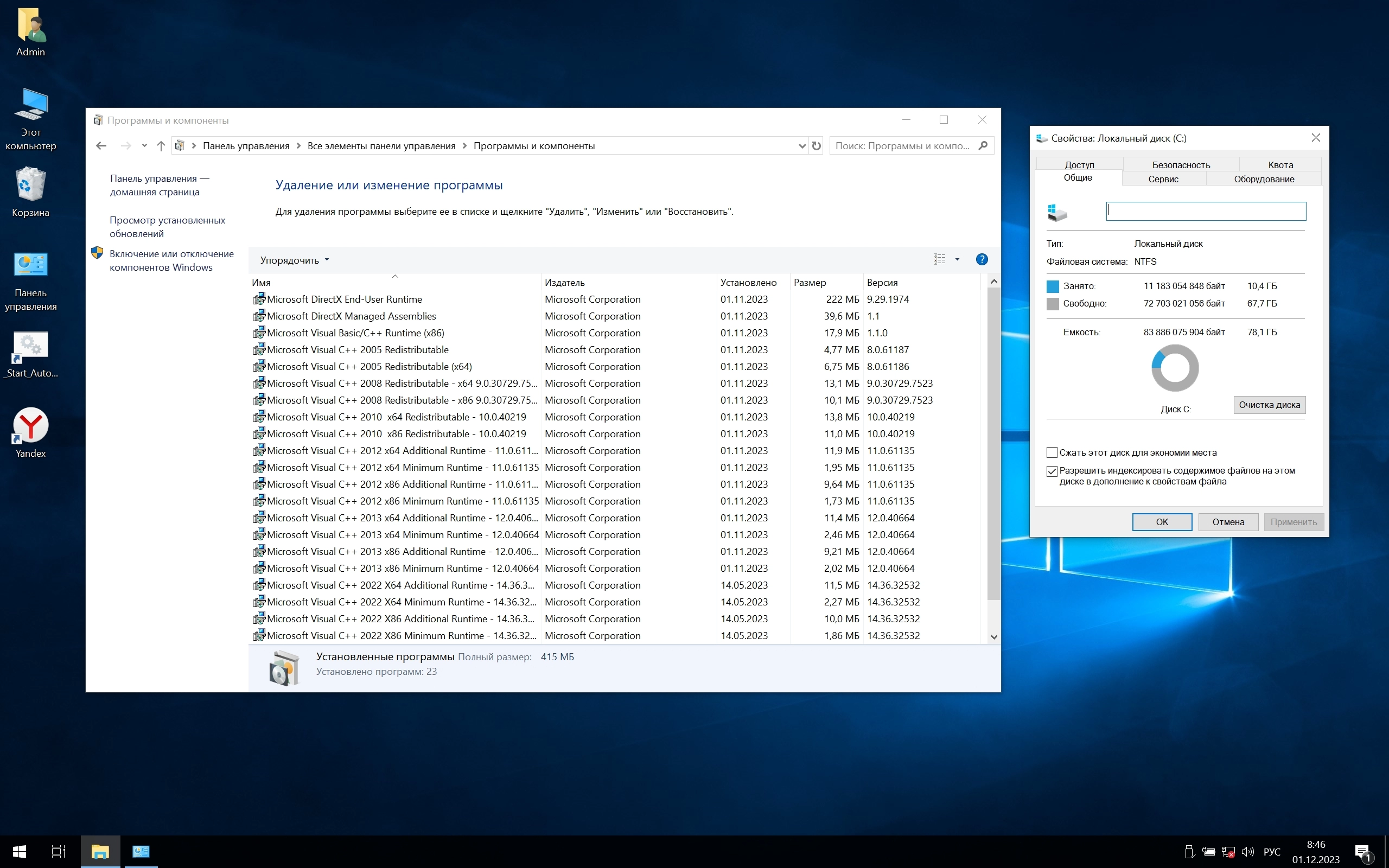Viewport: 1389px width, 868px height.
Task: Uncheck the allow indexing files checkbox
Action: tap(1052, 471)
